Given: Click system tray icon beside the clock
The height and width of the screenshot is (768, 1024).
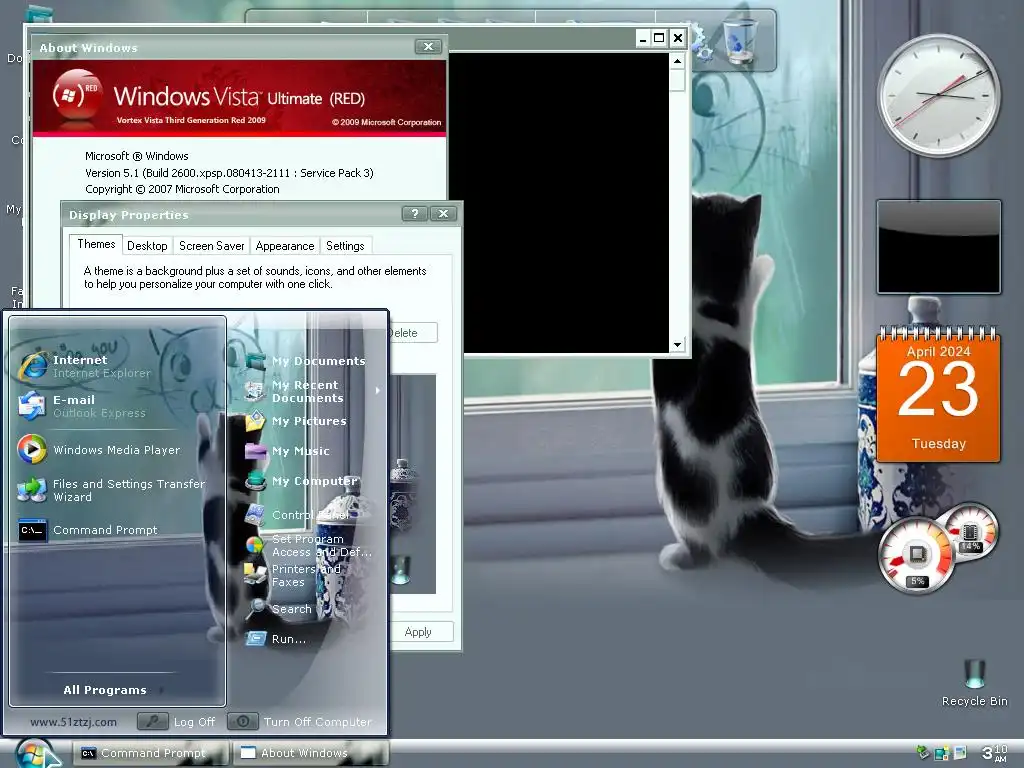Looking at the screenshot, I should 961,752.
